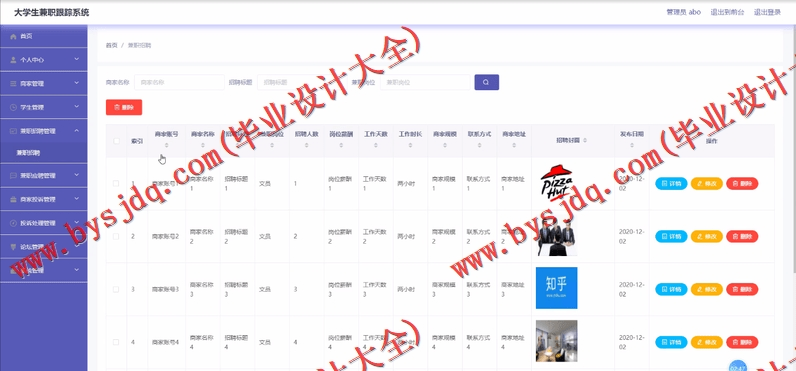Select the header select-all checkbox
796x371 pixels.
(x=116, y=141)
